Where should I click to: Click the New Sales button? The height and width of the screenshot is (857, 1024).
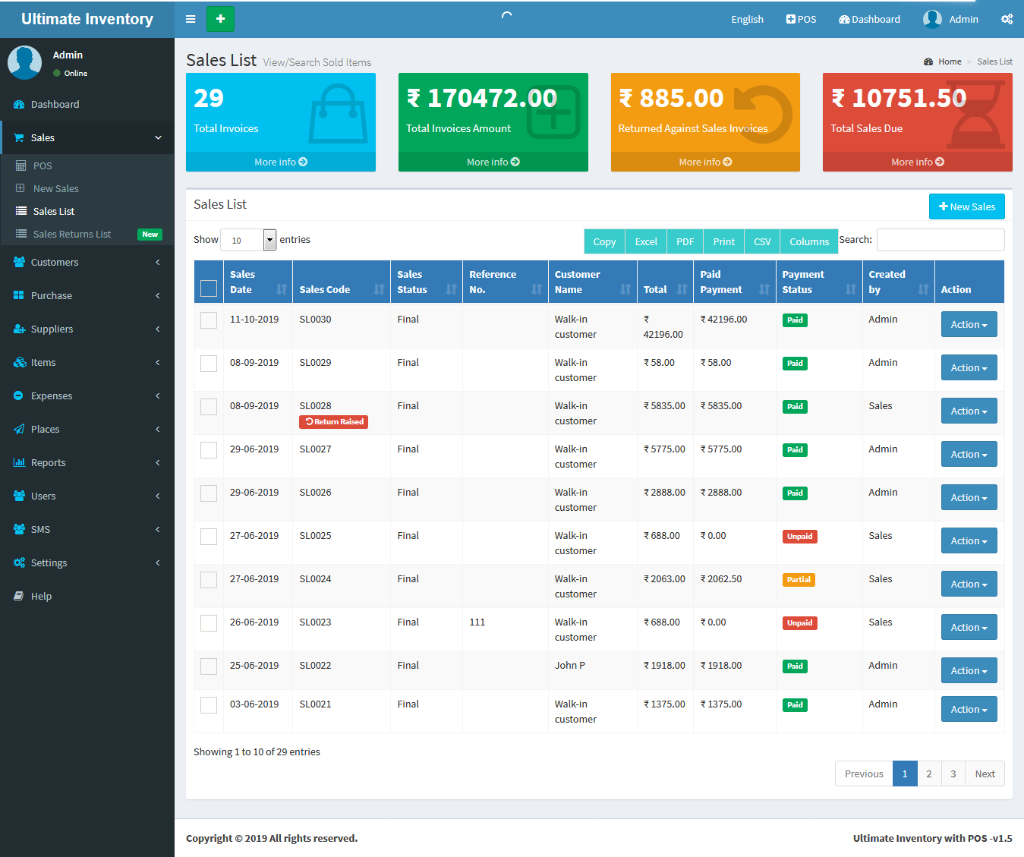[966, 206]
